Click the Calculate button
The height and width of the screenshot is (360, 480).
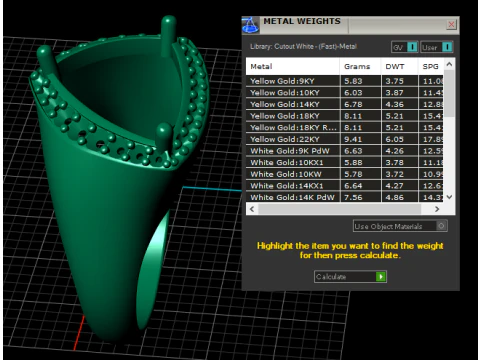(350, 277)
